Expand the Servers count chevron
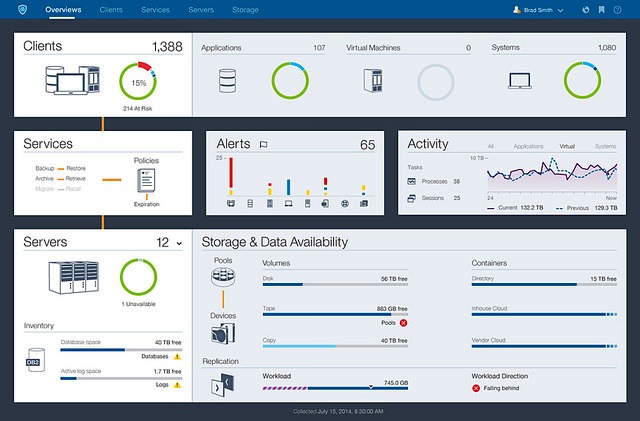The width and height of the screenshot is (640, 421). tap(179, 243)
